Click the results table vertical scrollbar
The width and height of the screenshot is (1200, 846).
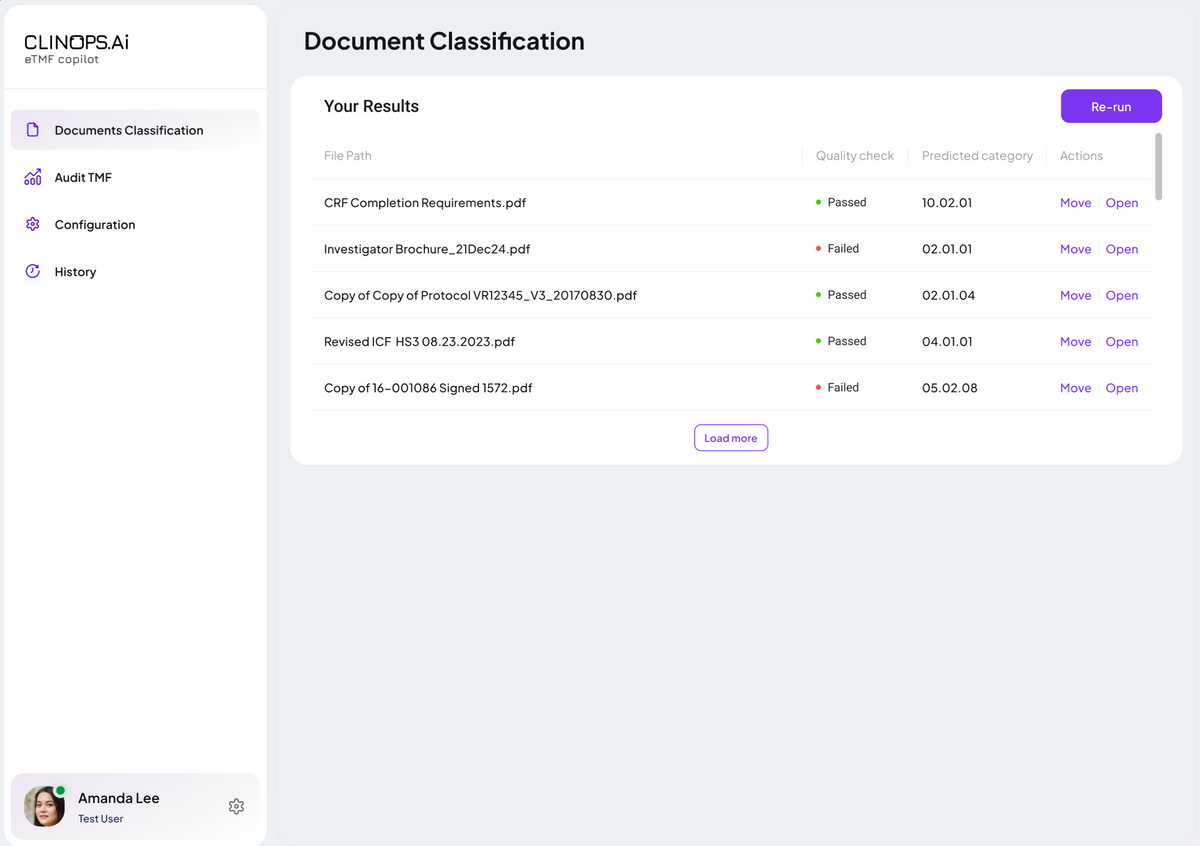(x=1159, y=167)
